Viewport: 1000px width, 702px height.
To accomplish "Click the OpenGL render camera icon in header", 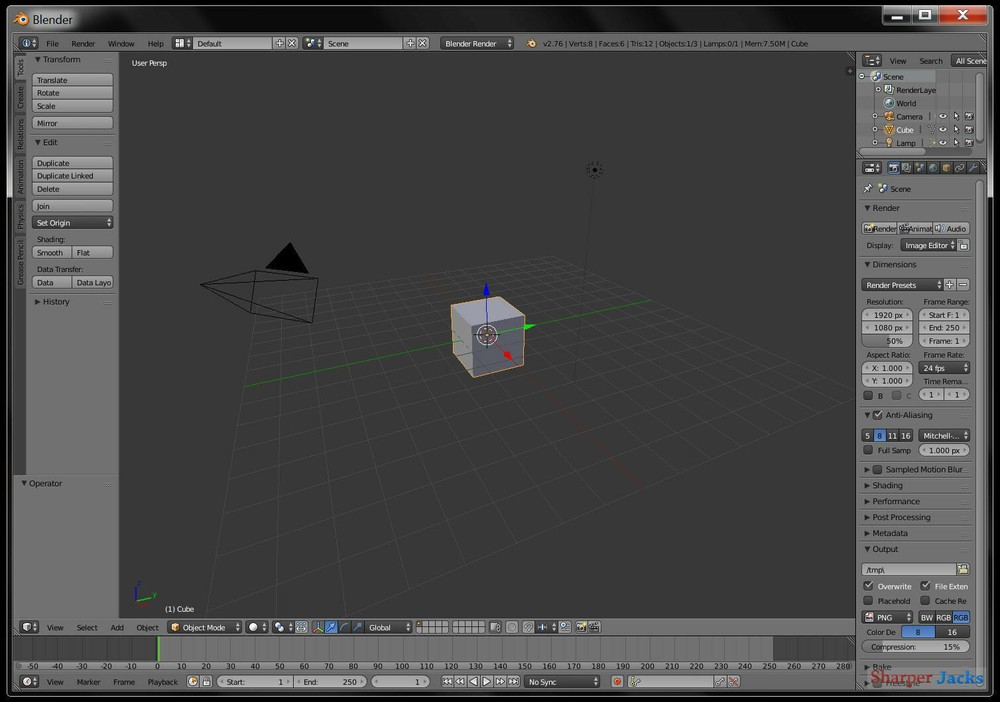I will (x=582, y=627).
